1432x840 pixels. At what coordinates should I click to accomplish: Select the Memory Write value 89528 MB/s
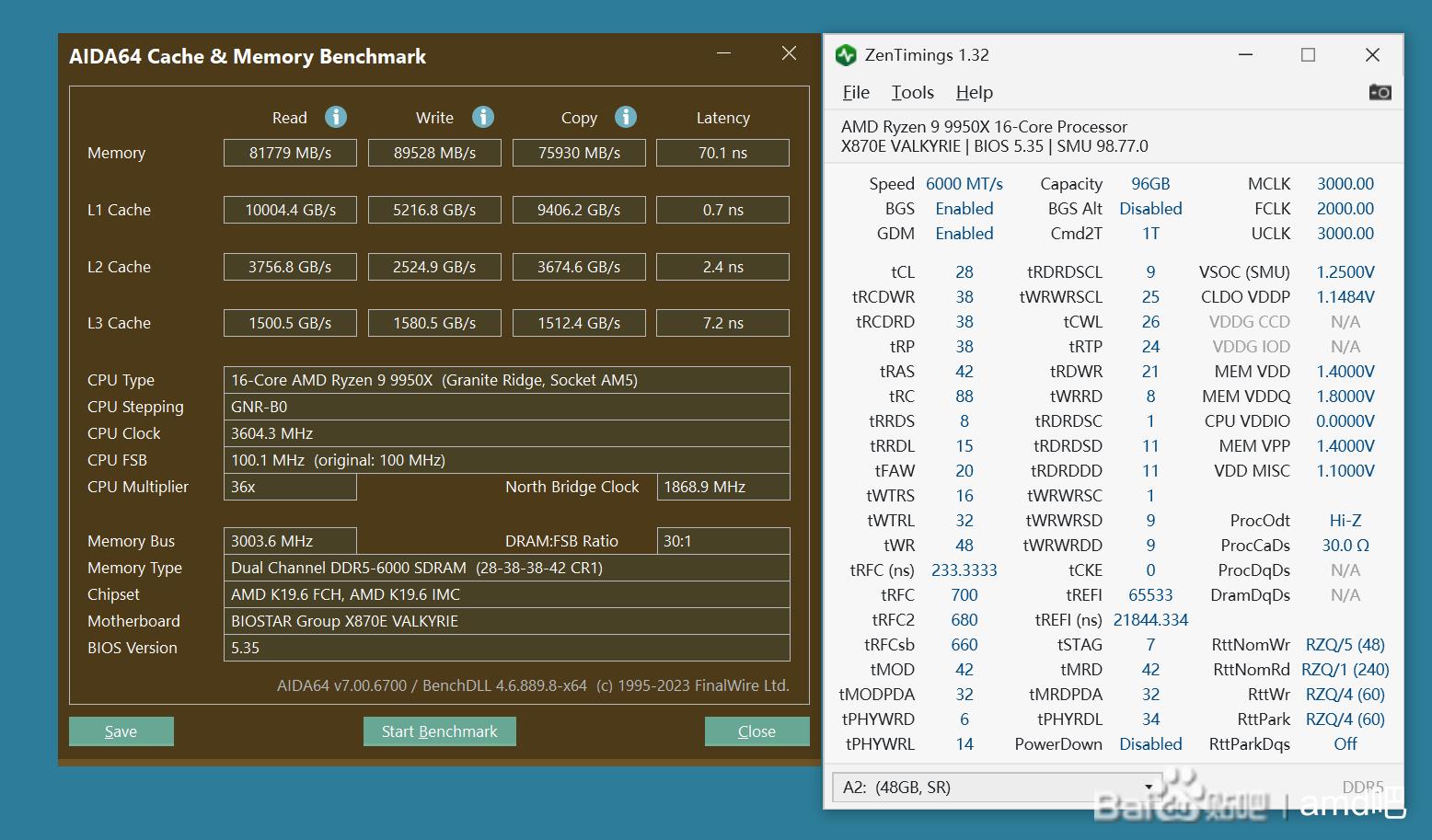[x=434, y=153]
